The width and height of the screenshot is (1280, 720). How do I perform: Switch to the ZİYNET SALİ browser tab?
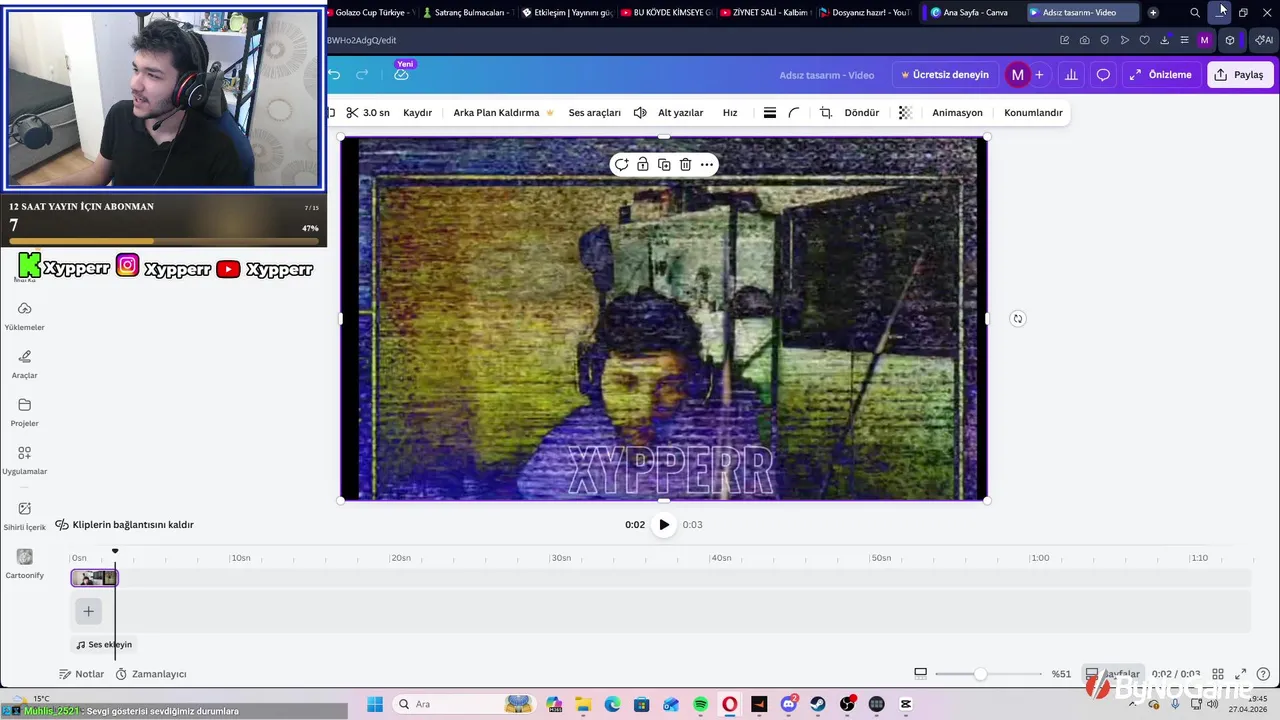pos(764,12)
